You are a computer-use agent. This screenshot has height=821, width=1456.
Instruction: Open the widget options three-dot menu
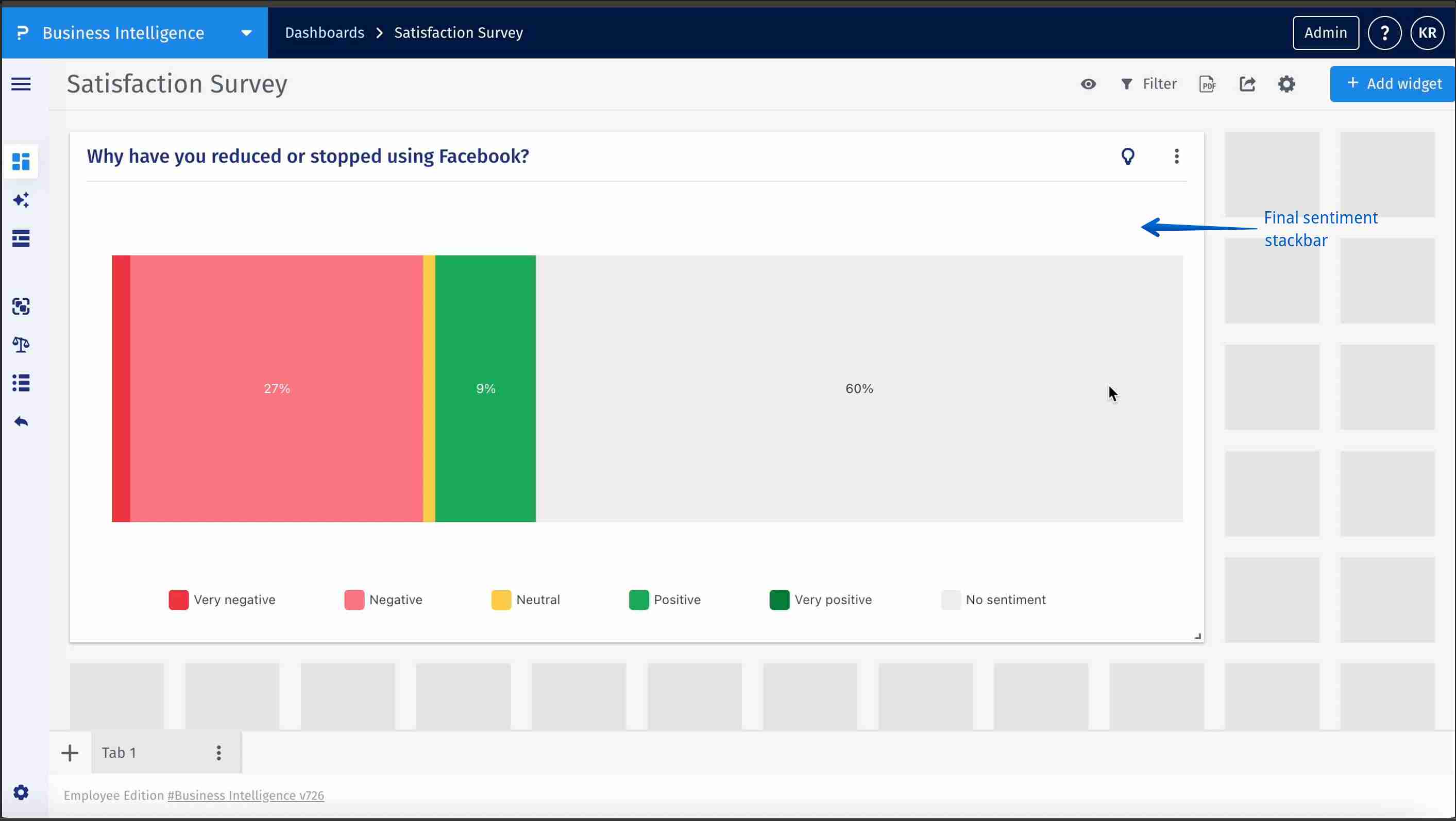pos(1176,156)
